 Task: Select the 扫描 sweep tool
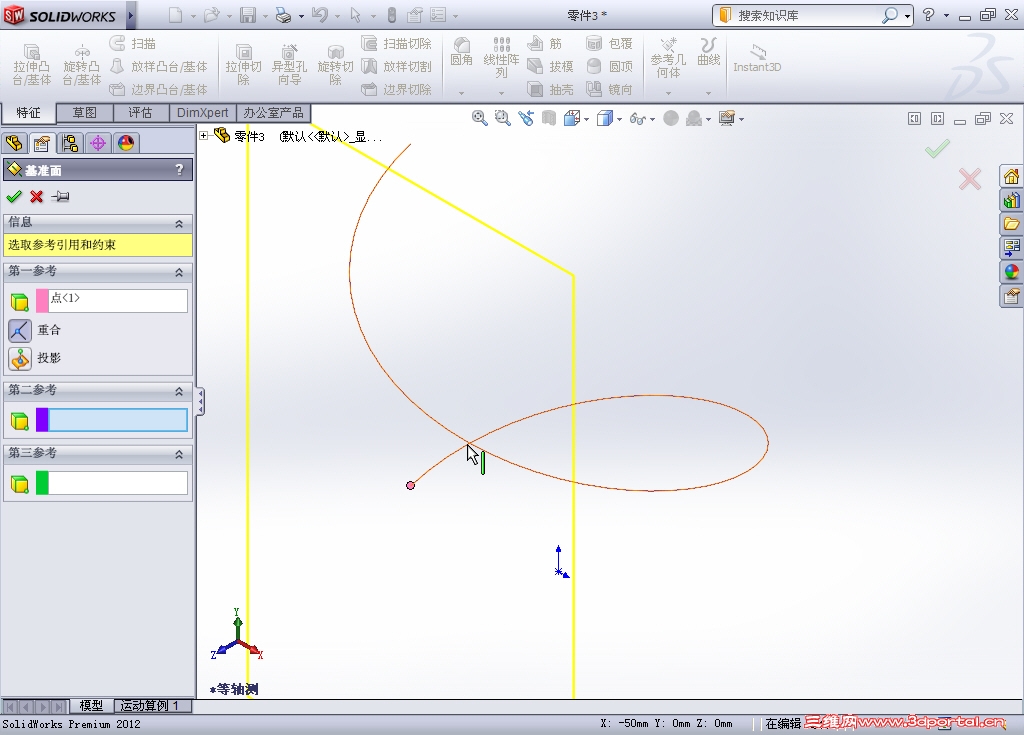(133, 44)
